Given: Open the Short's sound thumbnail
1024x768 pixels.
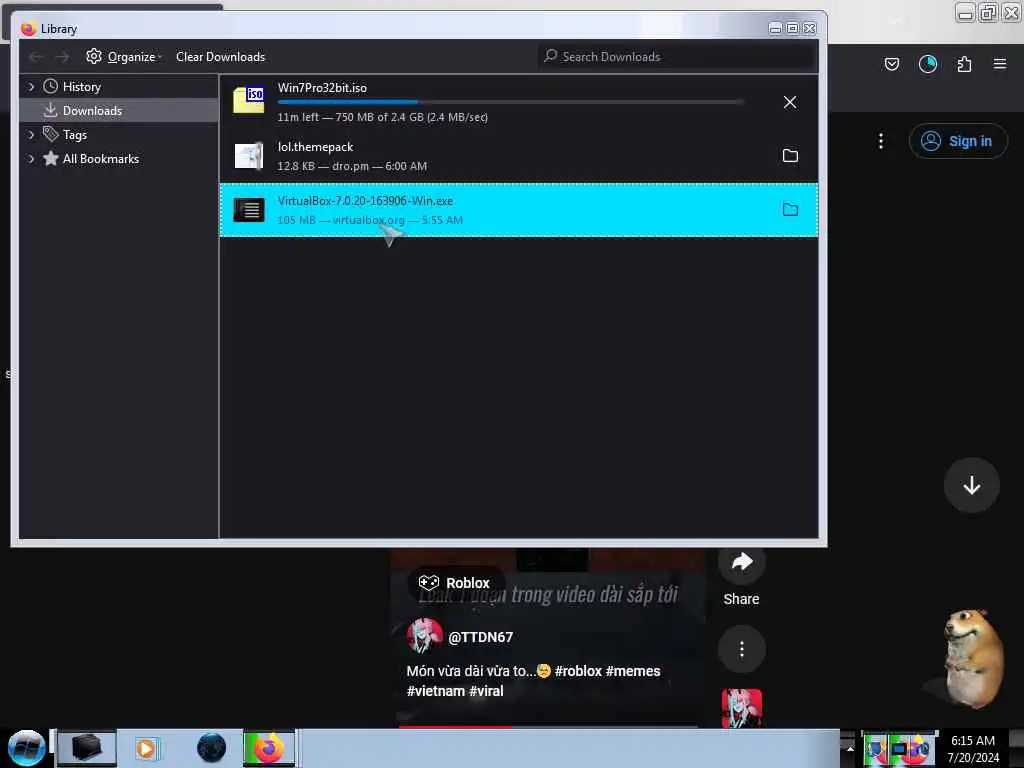Looking at the screenshot, I should coord(741,708).
